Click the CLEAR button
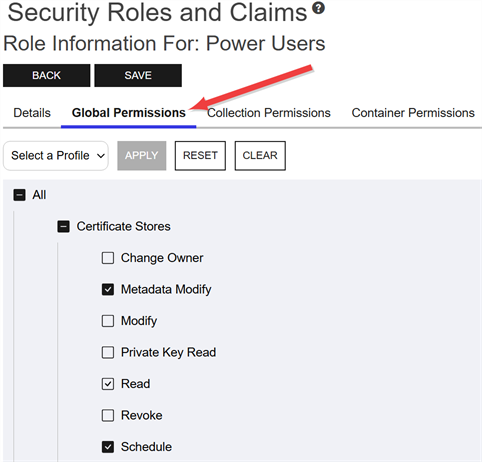482x462 pixels. point(260,156)
